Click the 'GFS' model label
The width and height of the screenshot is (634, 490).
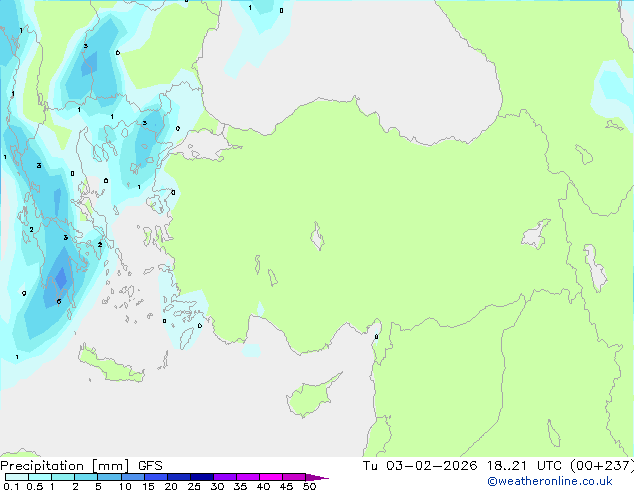pos(150,466)
